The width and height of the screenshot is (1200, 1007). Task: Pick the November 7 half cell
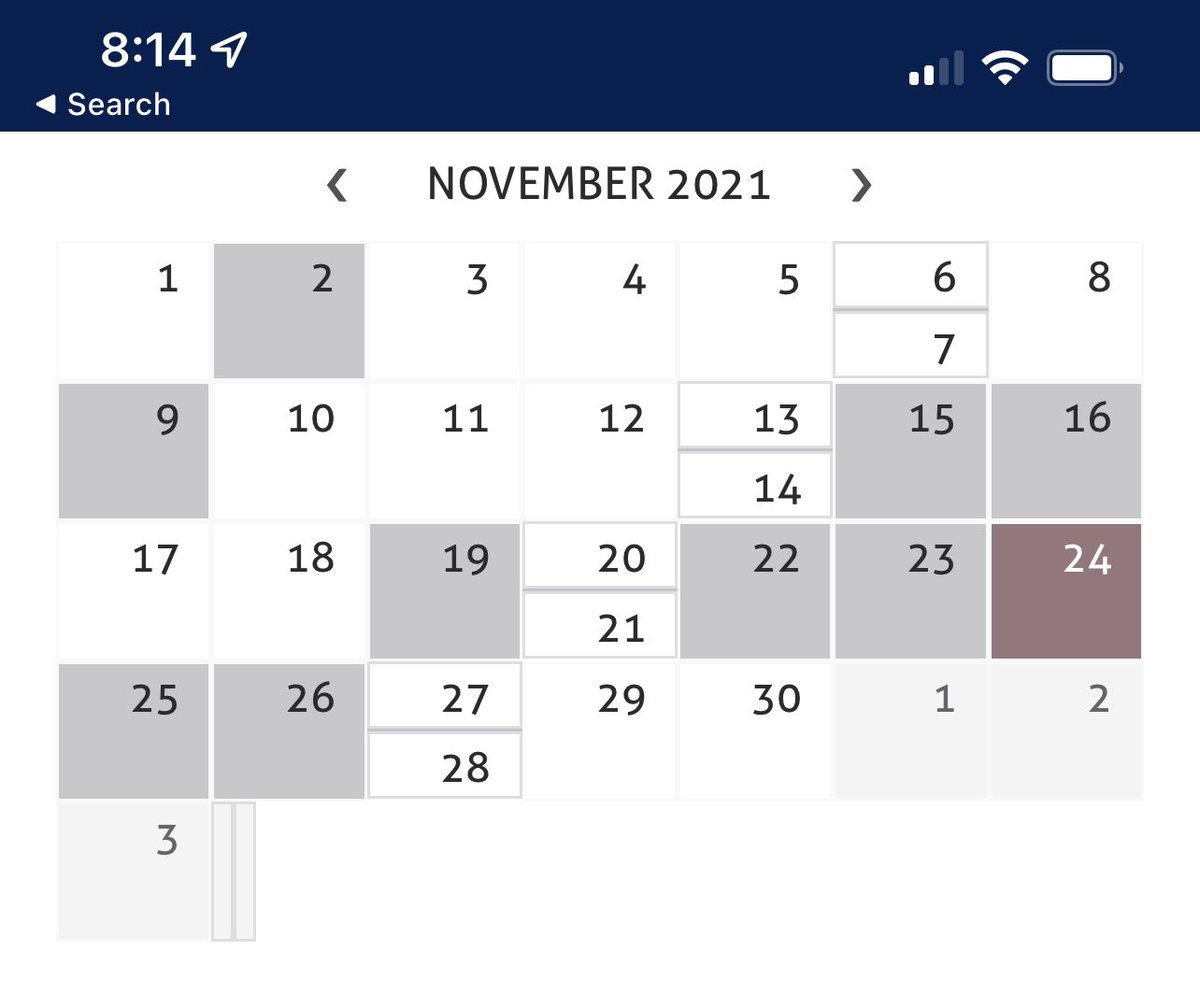click(911, 345)
